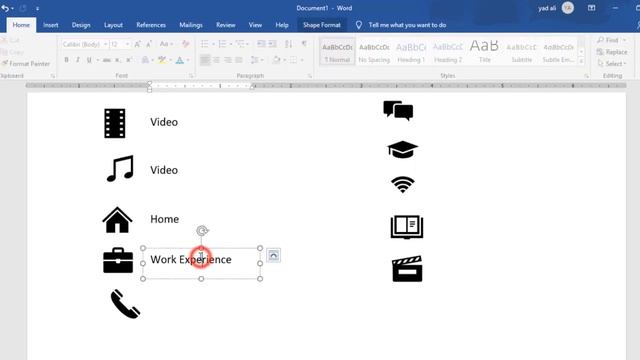
Task: Apply the No Spacing style
Action: click(x=374, y=52)
